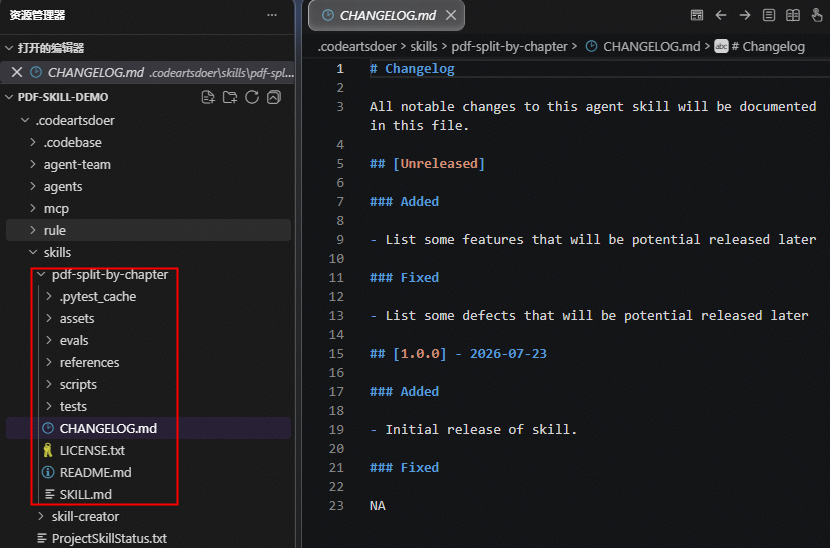Viewport: 830px width, 548px height.
Task: Expand the evals folder
Action: click(x=49, y=340)
